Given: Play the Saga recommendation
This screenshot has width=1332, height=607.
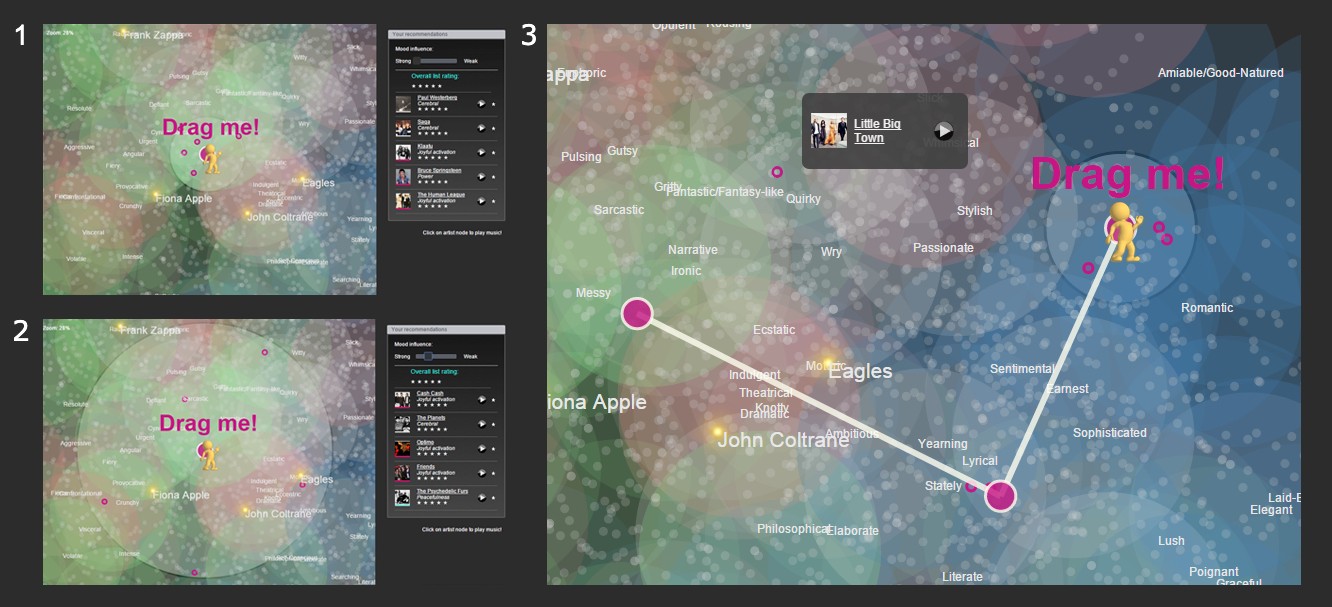Looking at the screenshot, I should point(481,128).
